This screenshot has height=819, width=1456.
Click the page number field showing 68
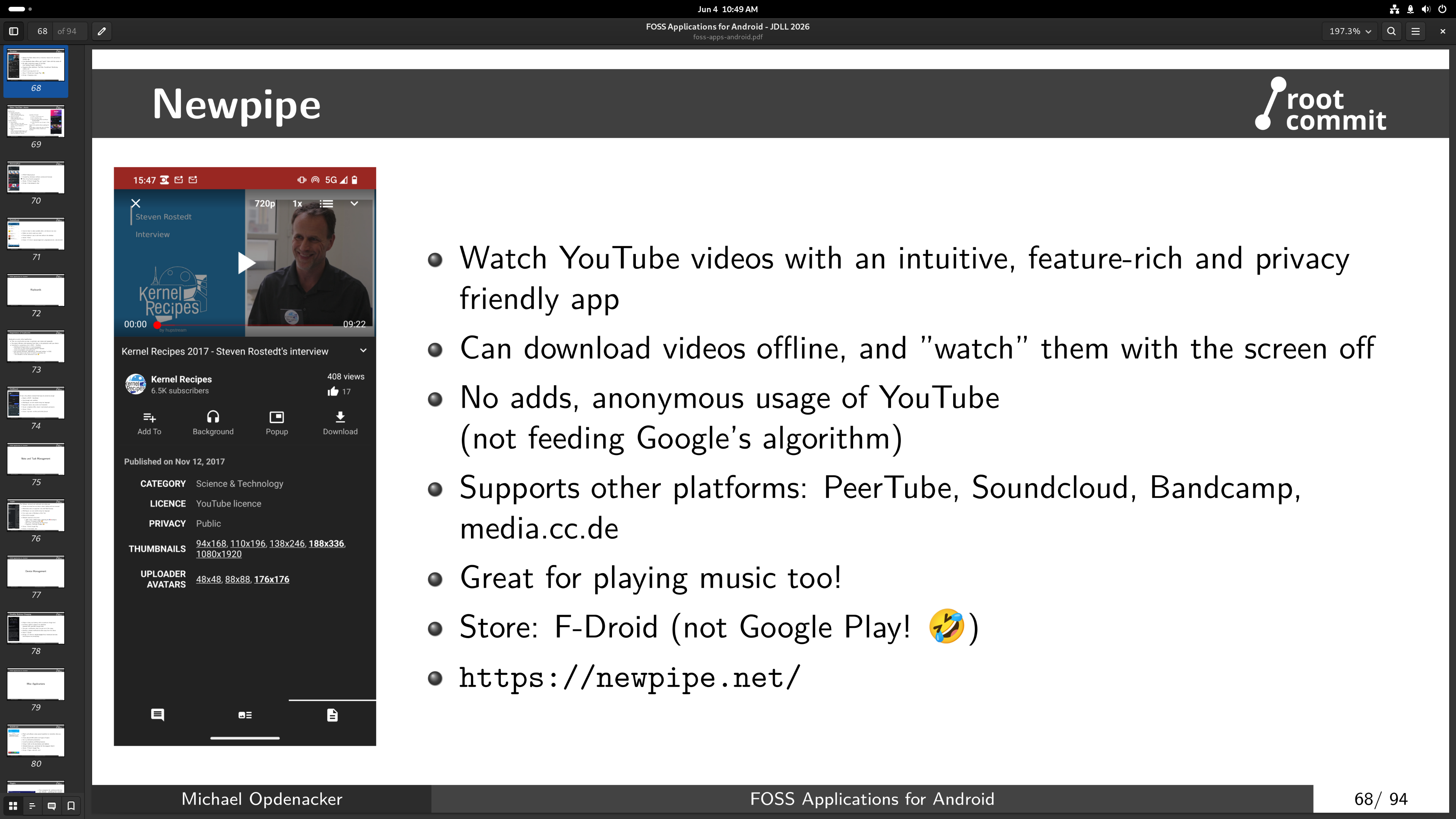coord(42,31)
